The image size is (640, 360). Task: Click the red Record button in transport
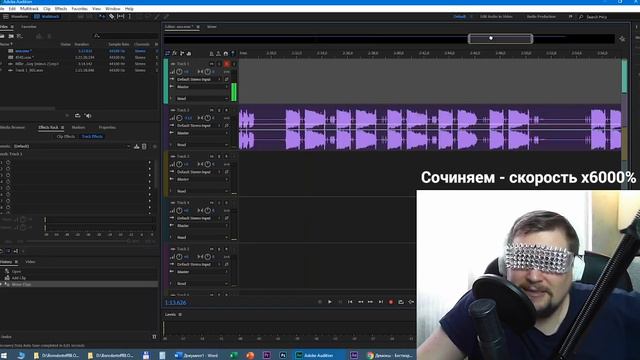point(391,302)
